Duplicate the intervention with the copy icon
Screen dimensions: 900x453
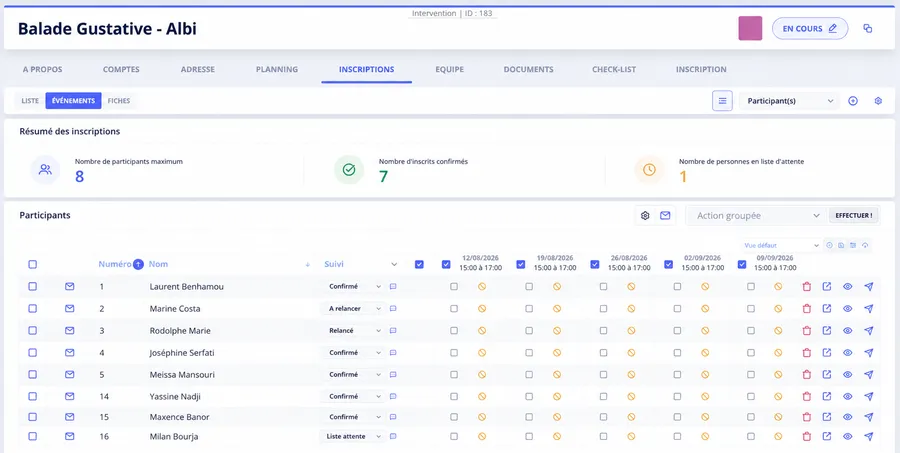pyautogui.click(x=868, y=28)
